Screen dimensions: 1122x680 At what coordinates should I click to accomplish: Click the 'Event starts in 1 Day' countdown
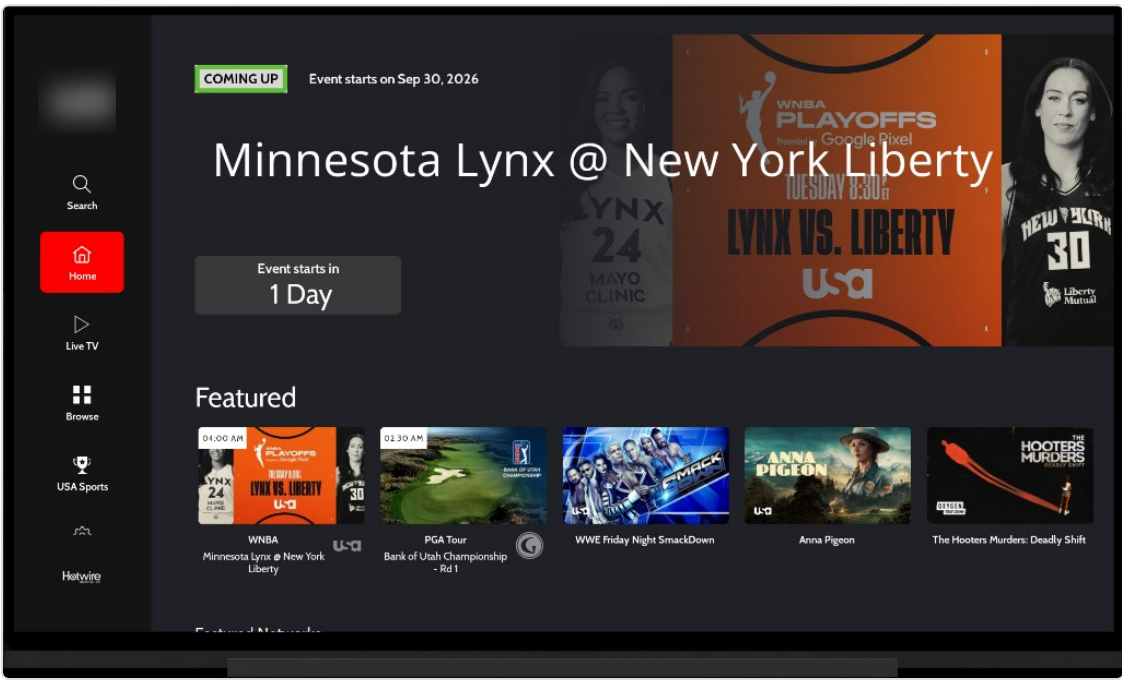(x=298, y=285)
